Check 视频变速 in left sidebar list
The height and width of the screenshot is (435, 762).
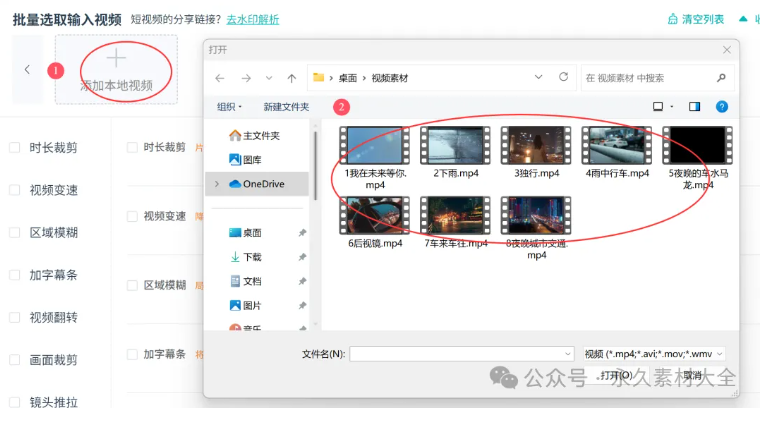pos(15,190)
